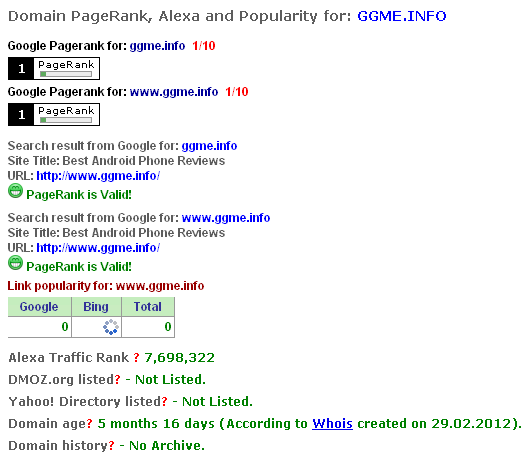529x460 pixels.
Task: Click the question mark after Domain history
Action: [111, 446]
